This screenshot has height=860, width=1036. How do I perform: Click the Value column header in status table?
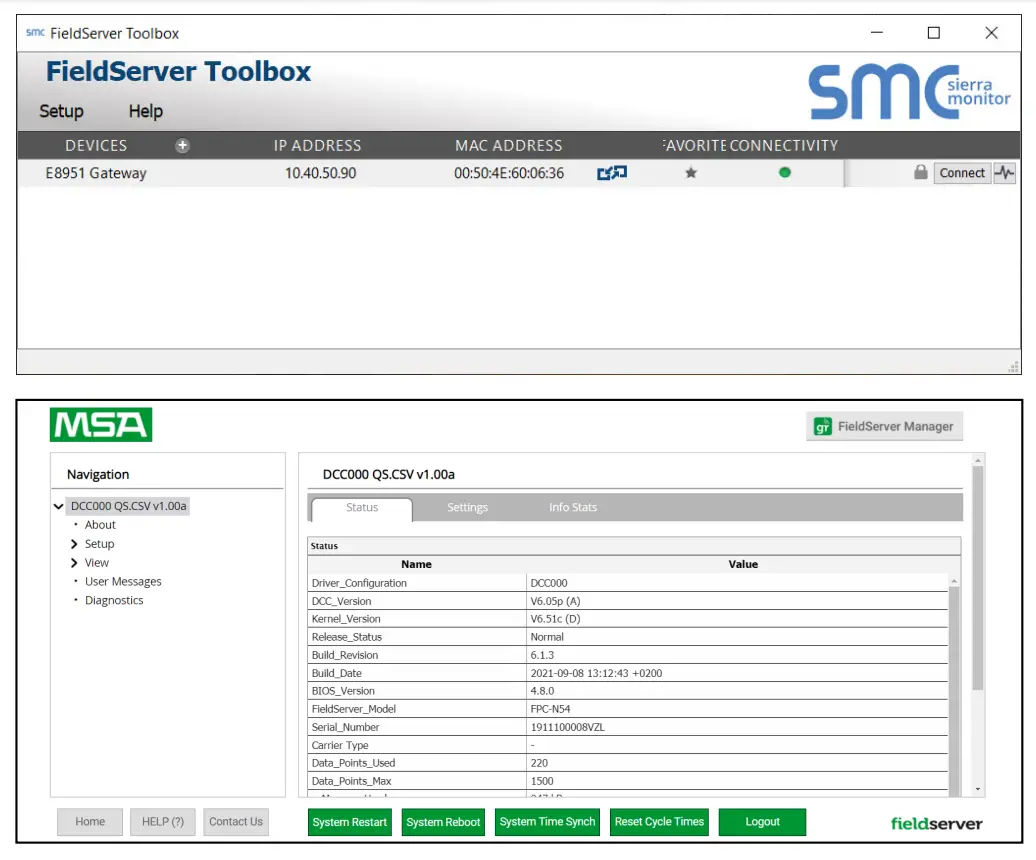point(743,564)
